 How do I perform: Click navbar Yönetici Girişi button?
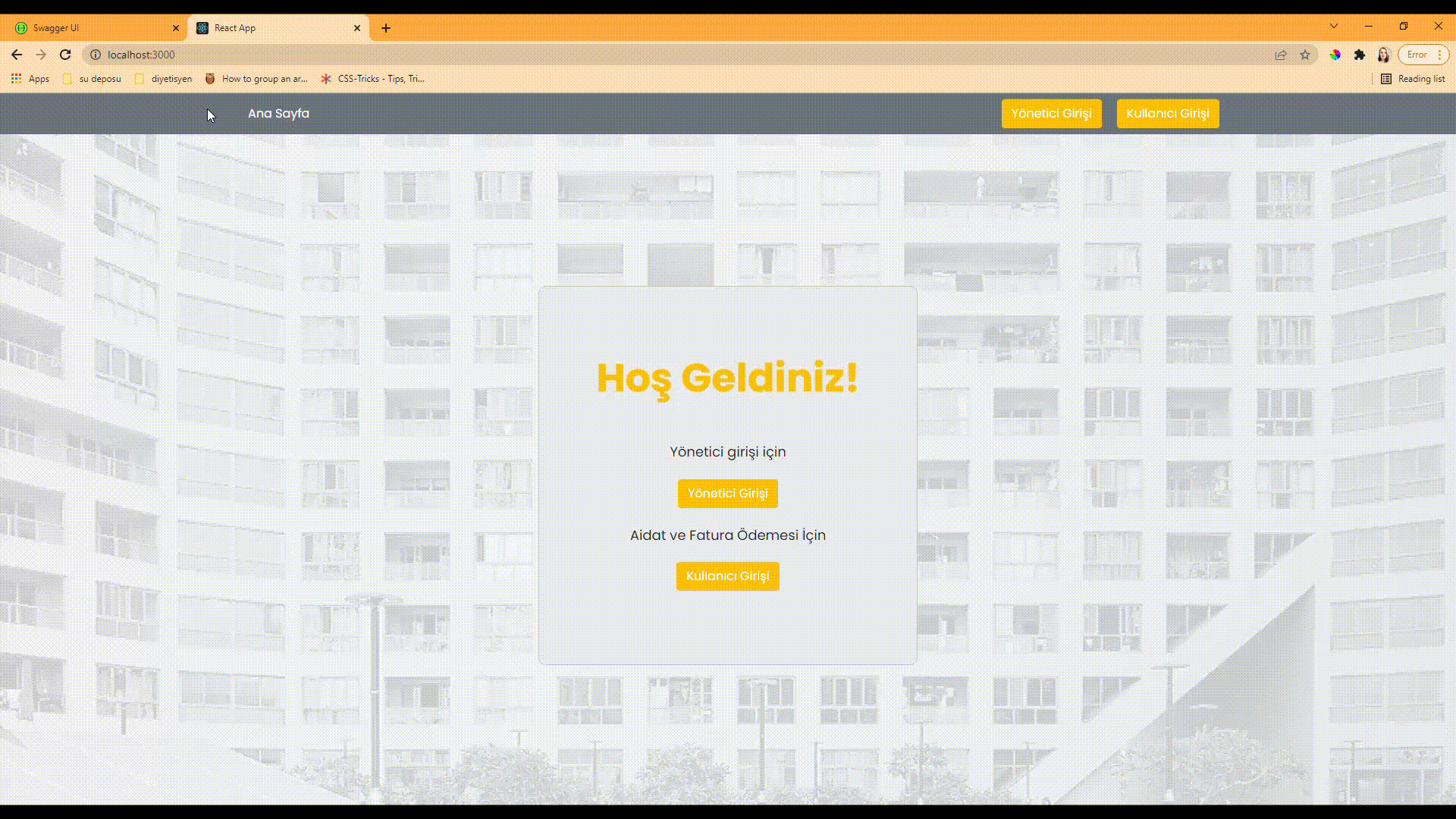coord(1051,114)
